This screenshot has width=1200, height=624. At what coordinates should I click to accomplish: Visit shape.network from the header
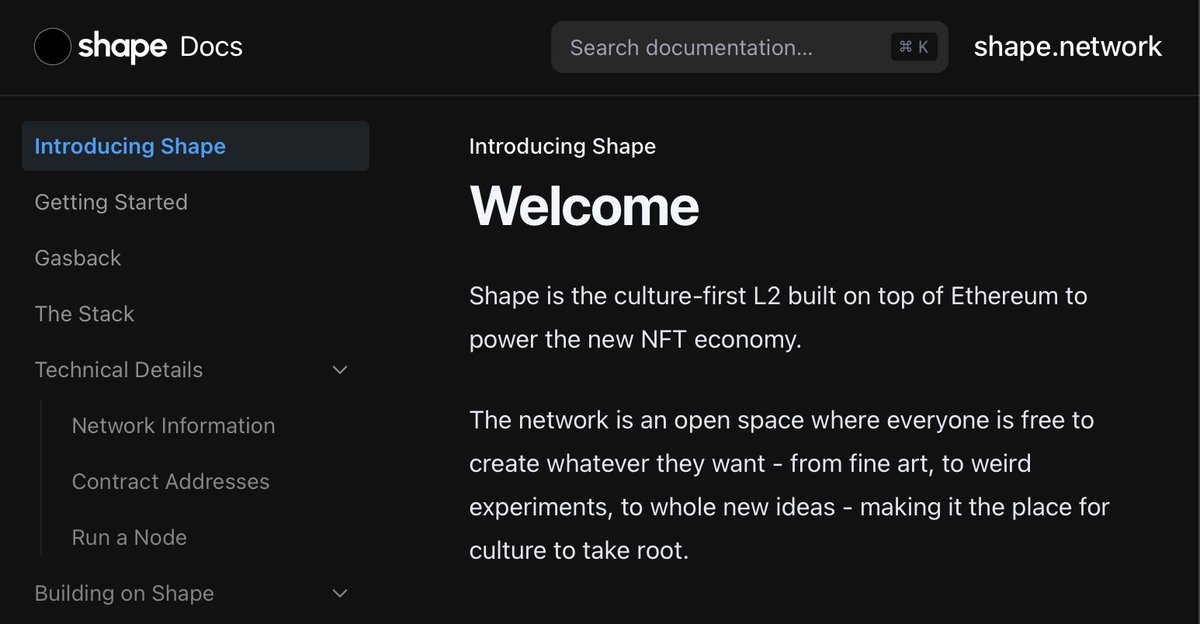(x=1067, y=46)
